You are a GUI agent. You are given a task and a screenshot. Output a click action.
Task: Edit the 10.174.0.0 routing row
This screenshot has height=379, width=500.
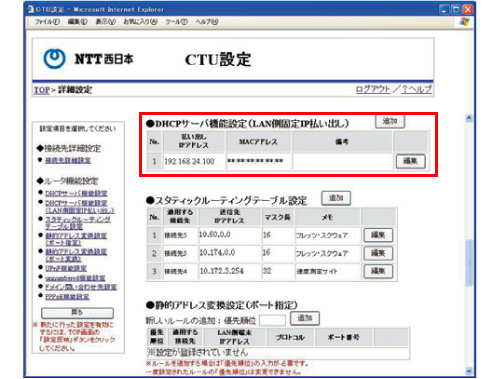click(378, 253)
